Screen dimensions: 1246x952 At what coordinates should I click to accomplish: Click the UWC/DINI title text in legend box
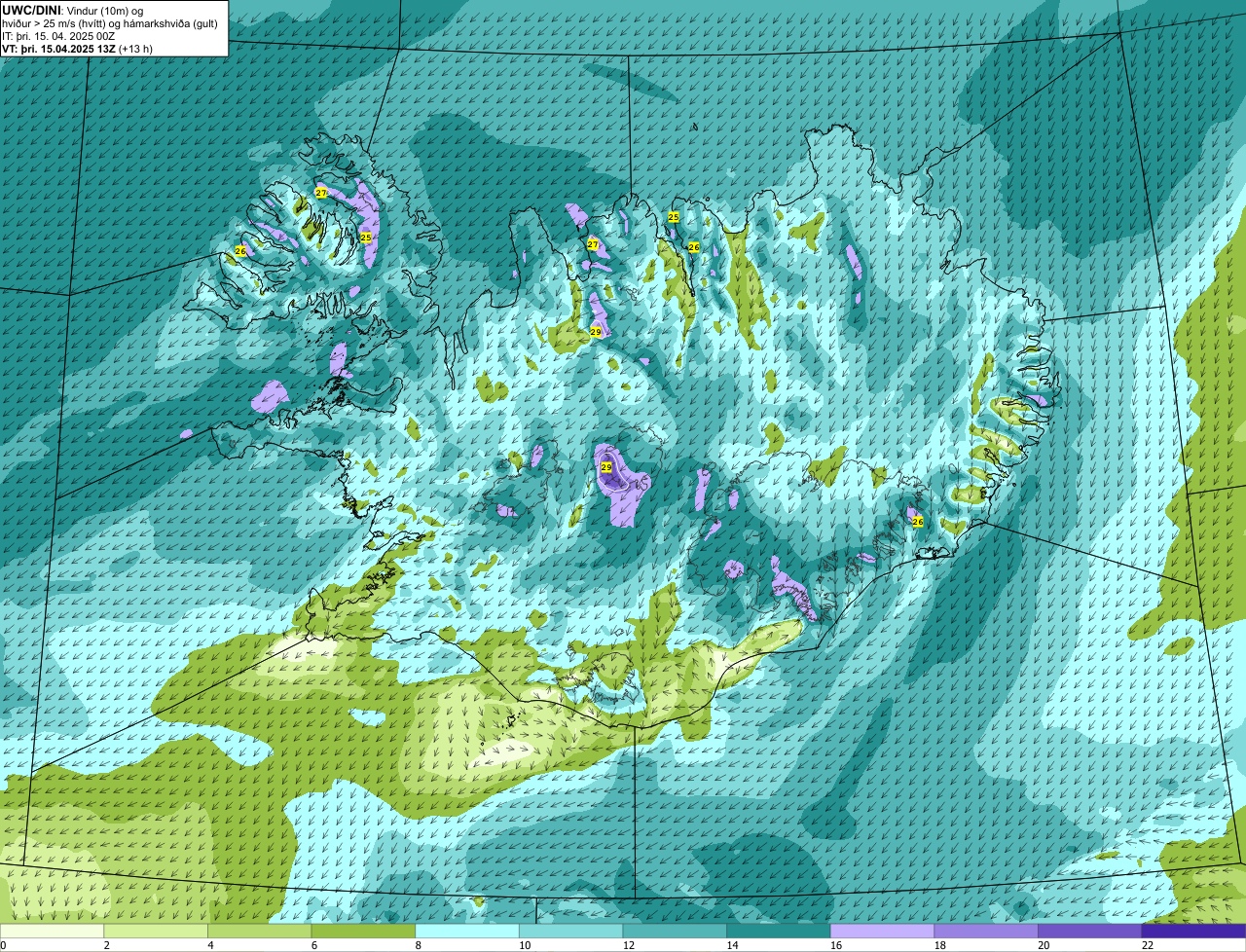coord(32,10)
